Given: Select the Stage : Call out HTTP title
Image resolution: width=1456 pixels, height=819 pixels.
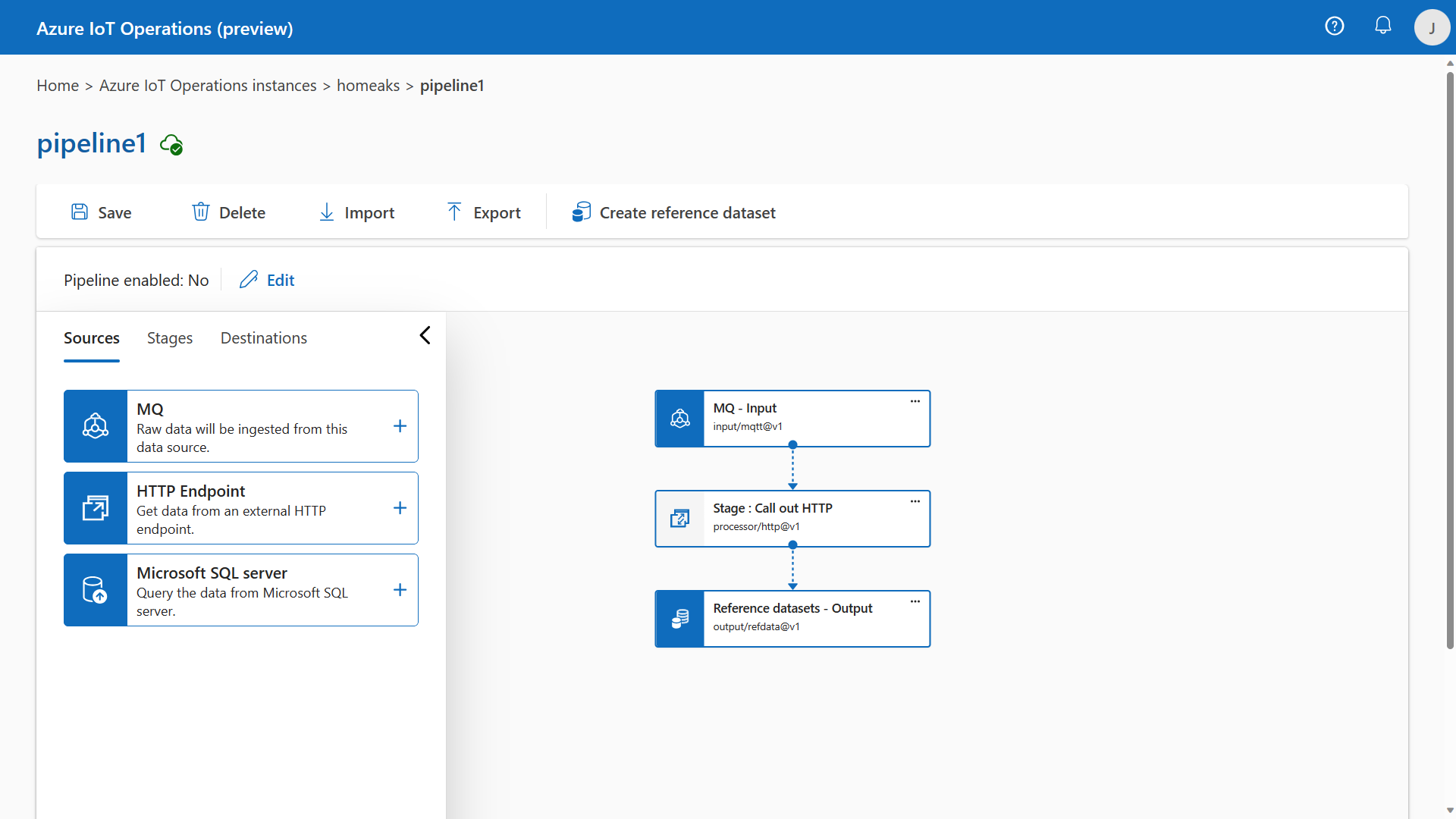Looking at the screenshot, I should [773, 508].
